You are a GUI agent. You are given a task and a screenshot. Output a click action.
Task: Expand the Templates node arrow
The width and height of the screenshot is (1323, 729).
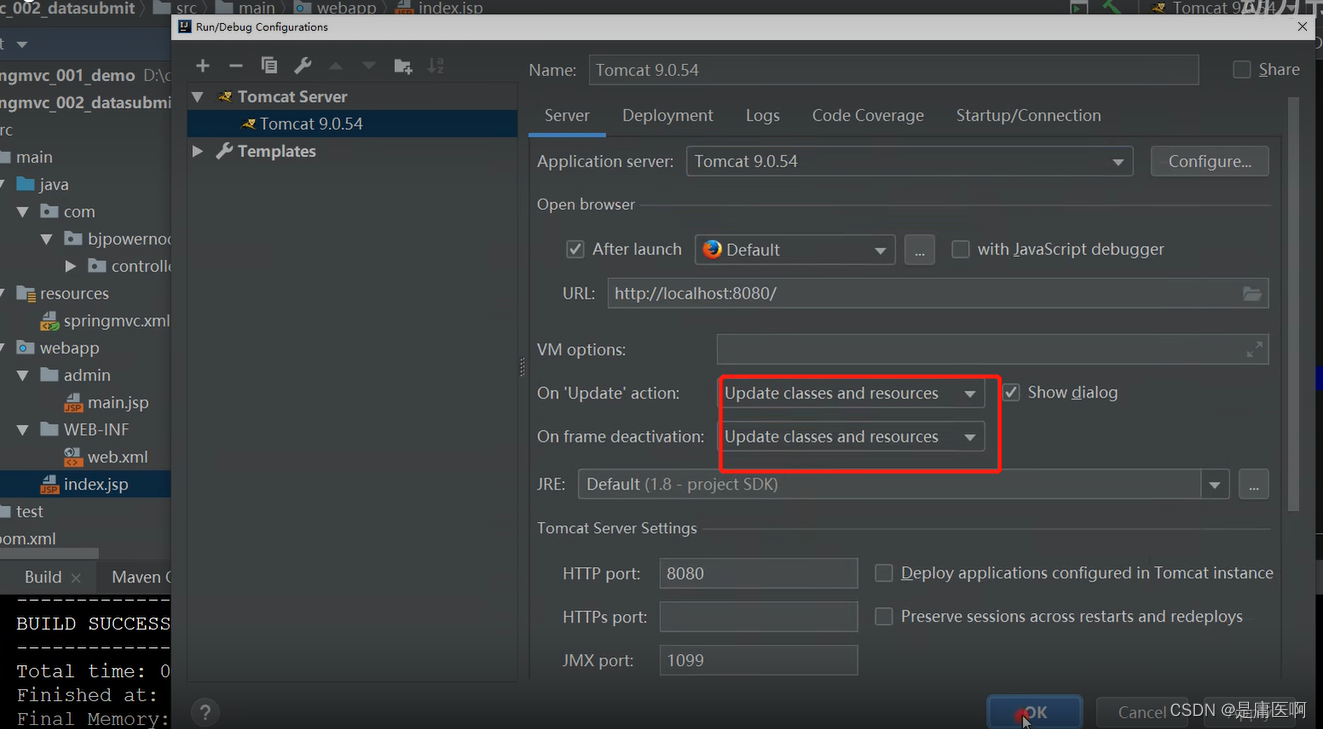pos(198,151)
